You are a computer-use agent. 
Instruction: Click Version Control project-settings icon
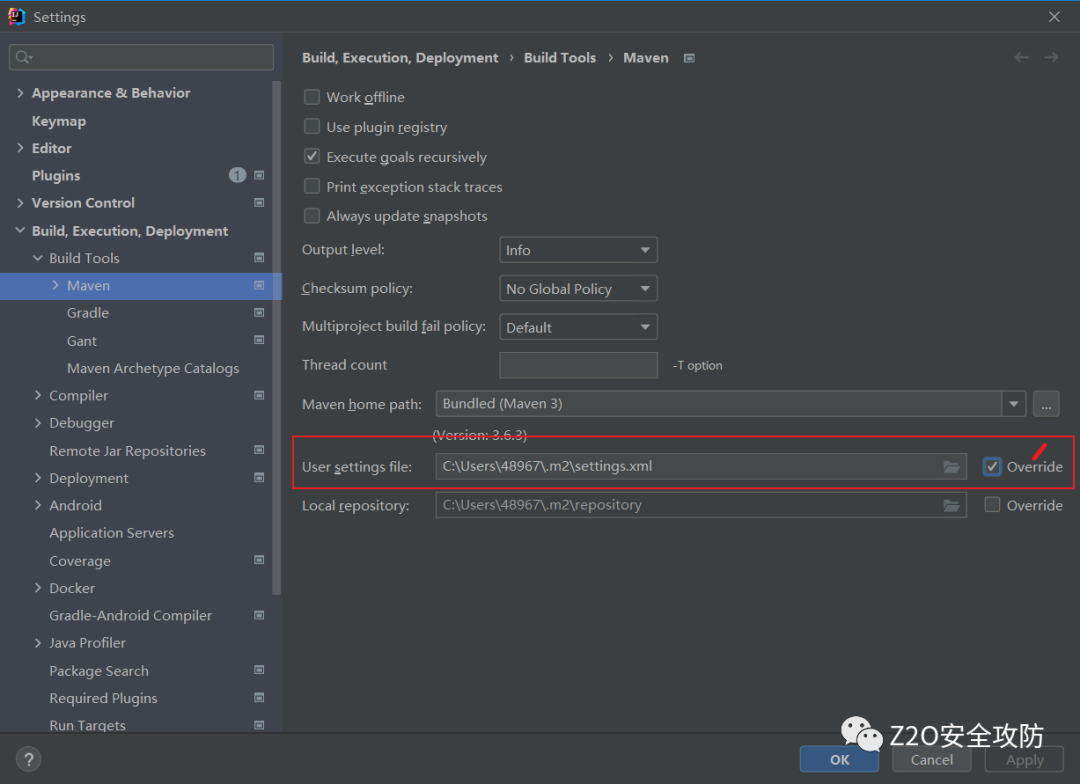pyautogui.click(x=259, y=203)
